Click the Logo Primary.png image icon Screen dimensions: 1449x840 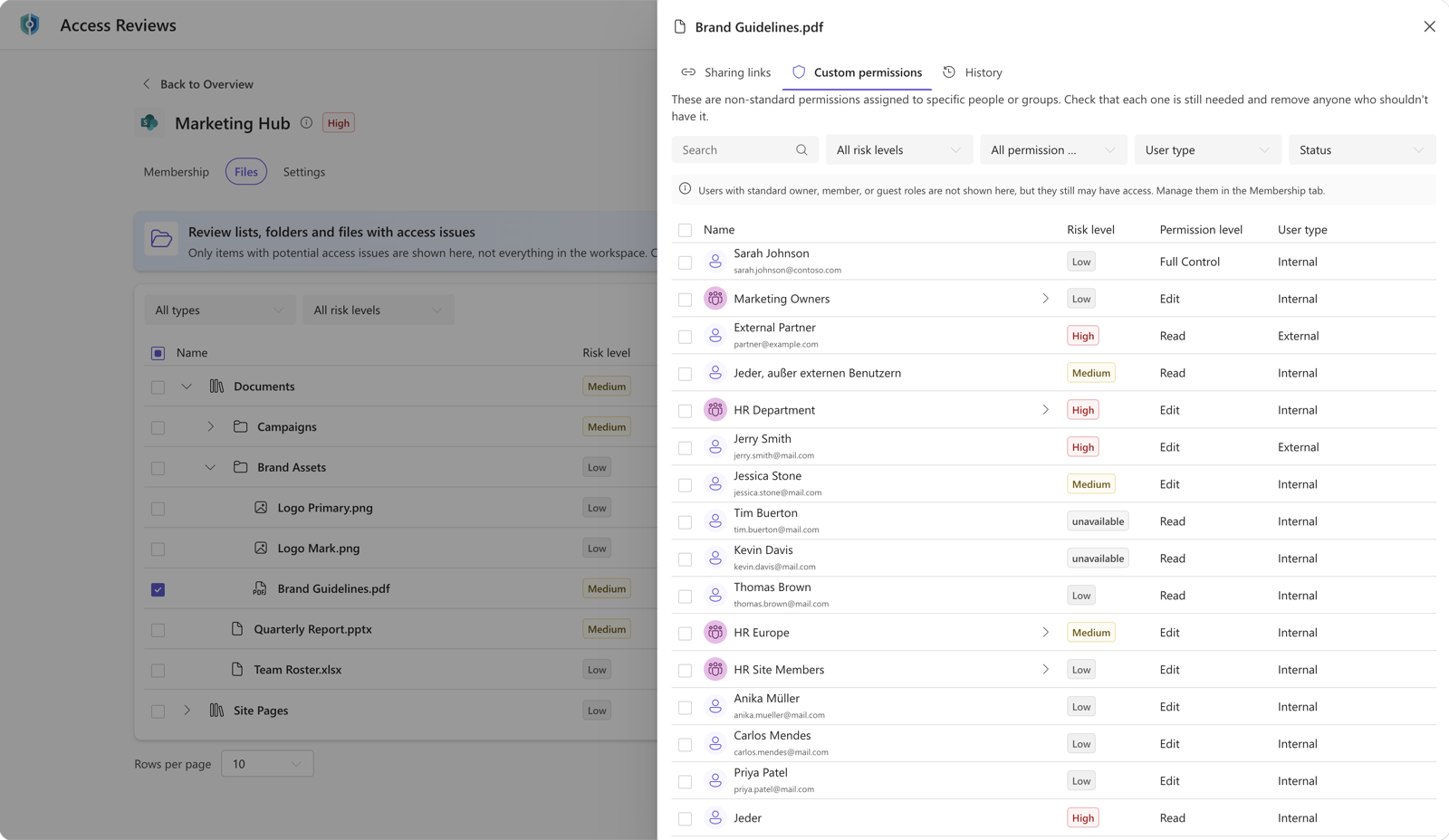[x=261, y=508]
